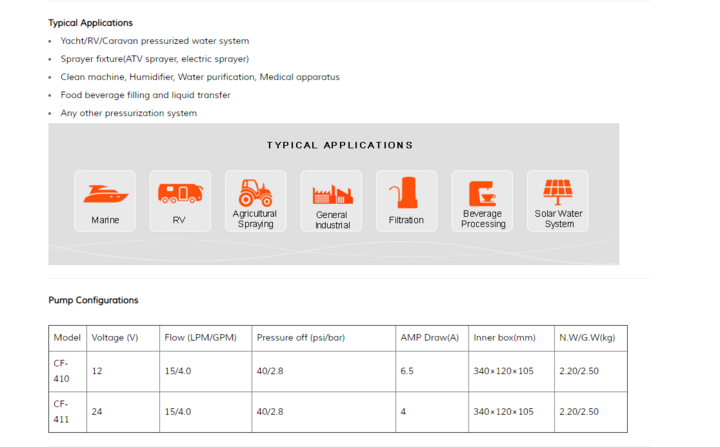Click the Filtration icon tile
The image size is (720, 447).
click(406, 200)
